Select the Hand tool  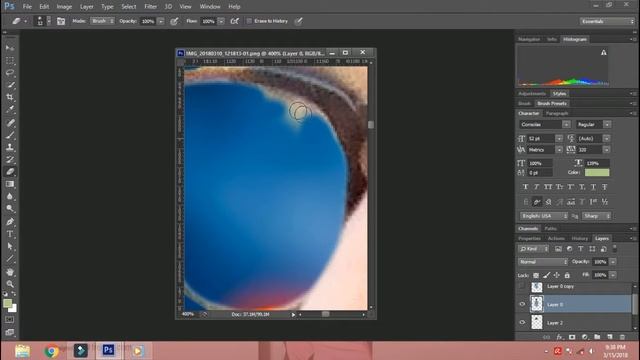pyautogui.click(x=10, y=272)
